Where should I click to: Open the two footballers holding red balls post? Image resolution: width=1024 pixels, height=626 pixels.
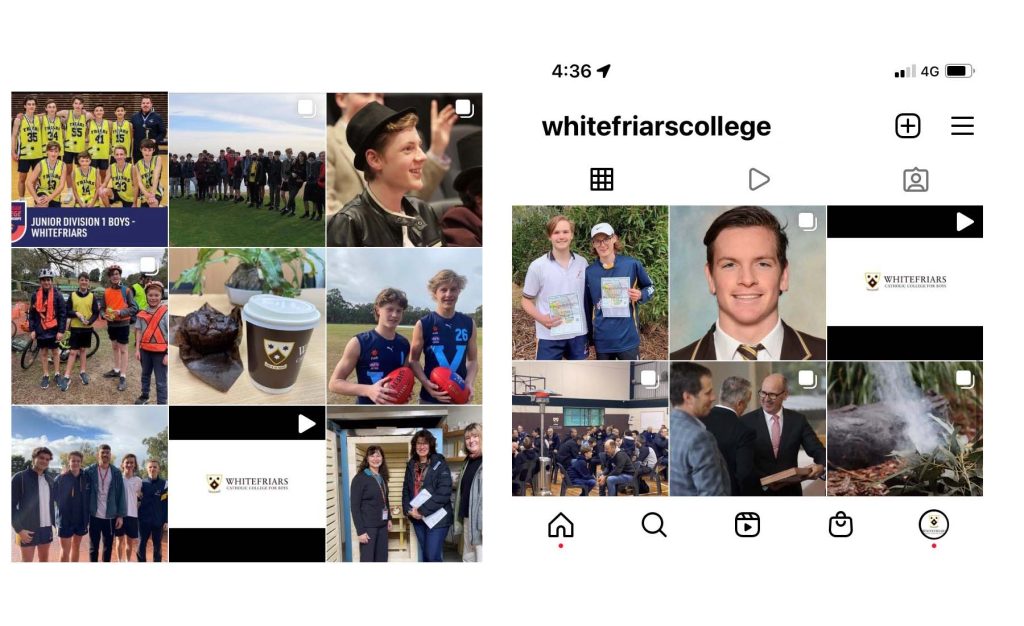(x=404, y=326)
